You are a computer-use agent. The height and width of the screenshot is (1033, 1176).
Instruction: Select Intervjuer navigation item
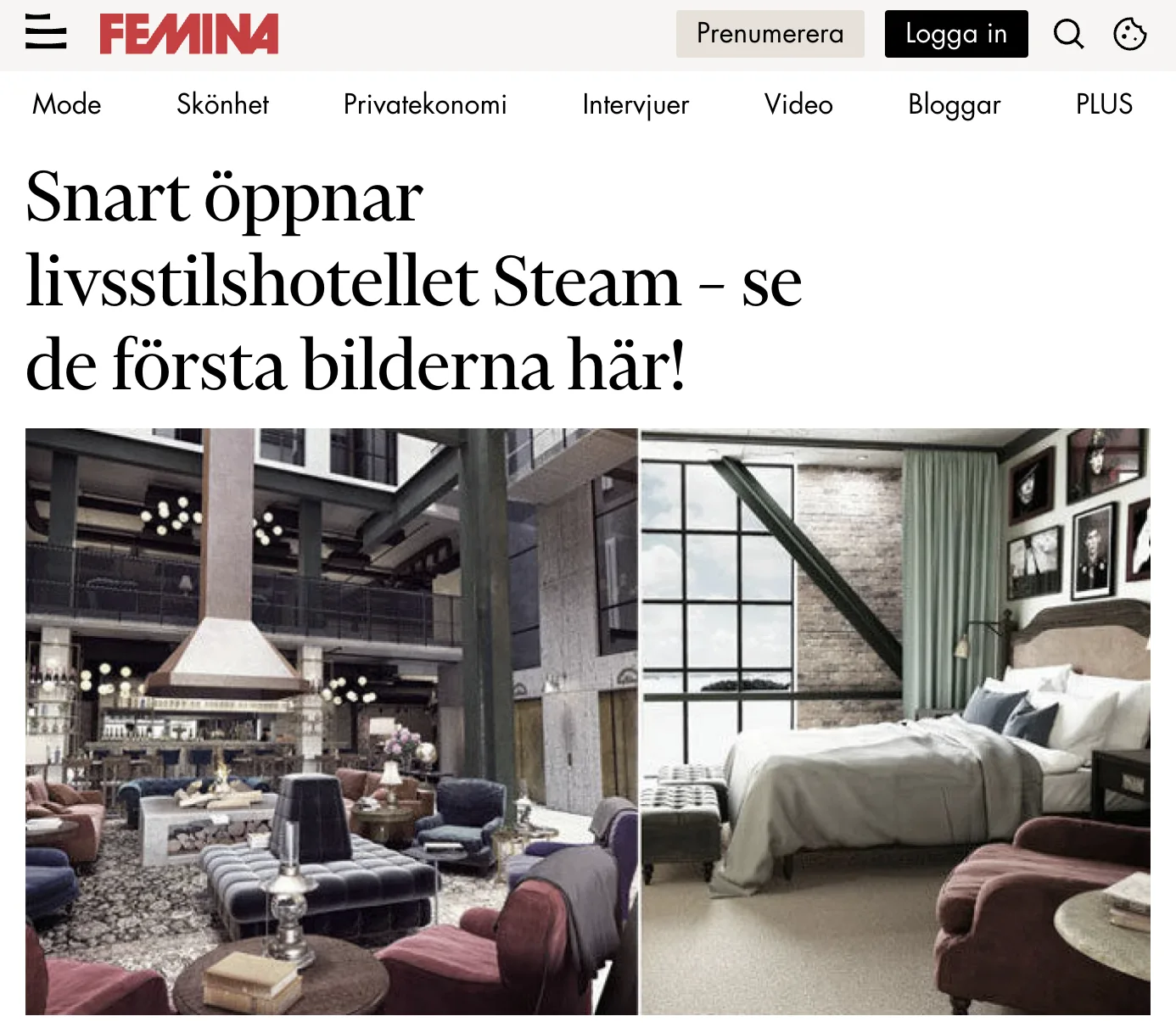point(636,104)
